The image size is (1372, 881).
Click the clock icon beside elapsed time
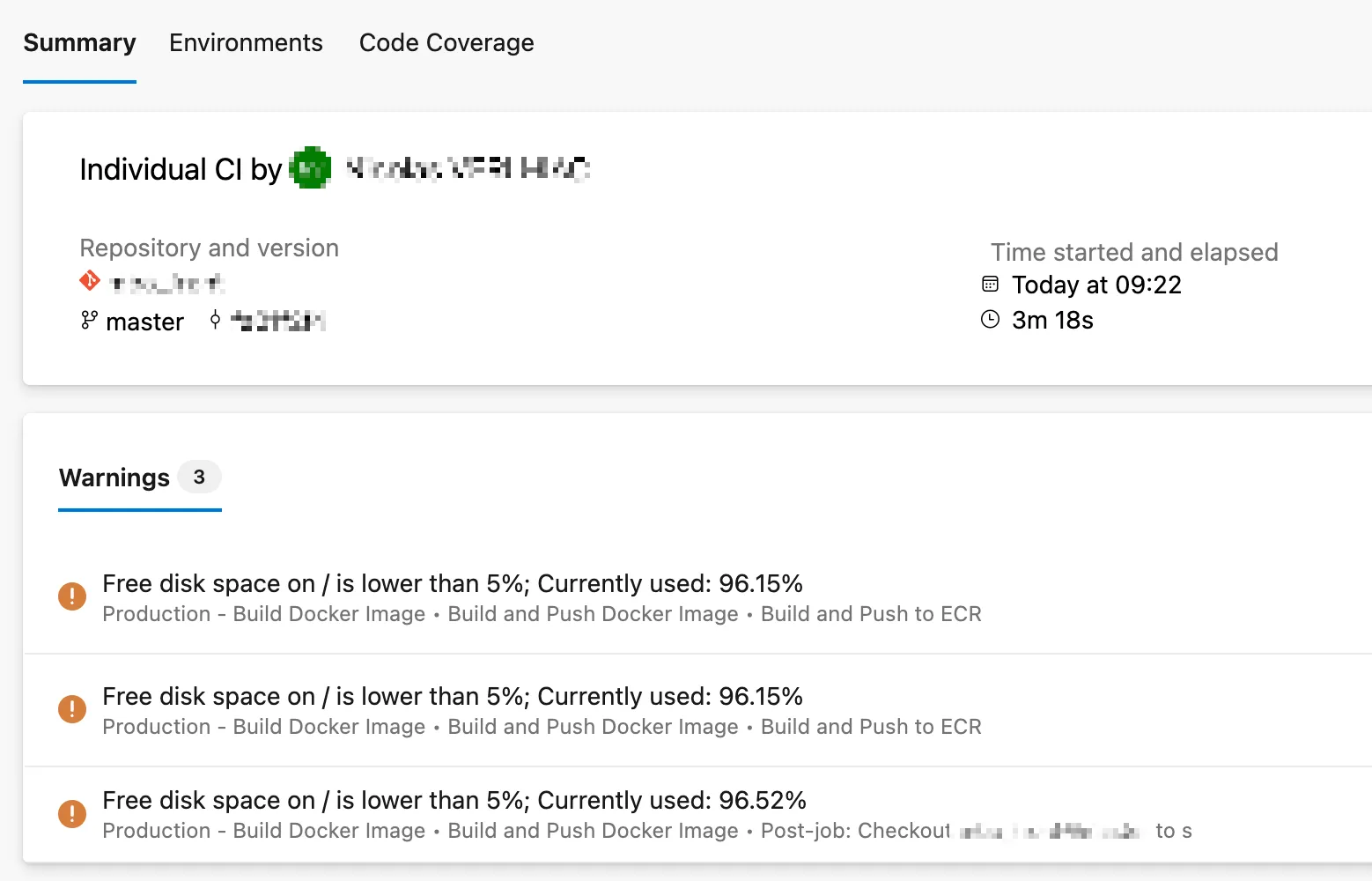(x=992, y=319)
